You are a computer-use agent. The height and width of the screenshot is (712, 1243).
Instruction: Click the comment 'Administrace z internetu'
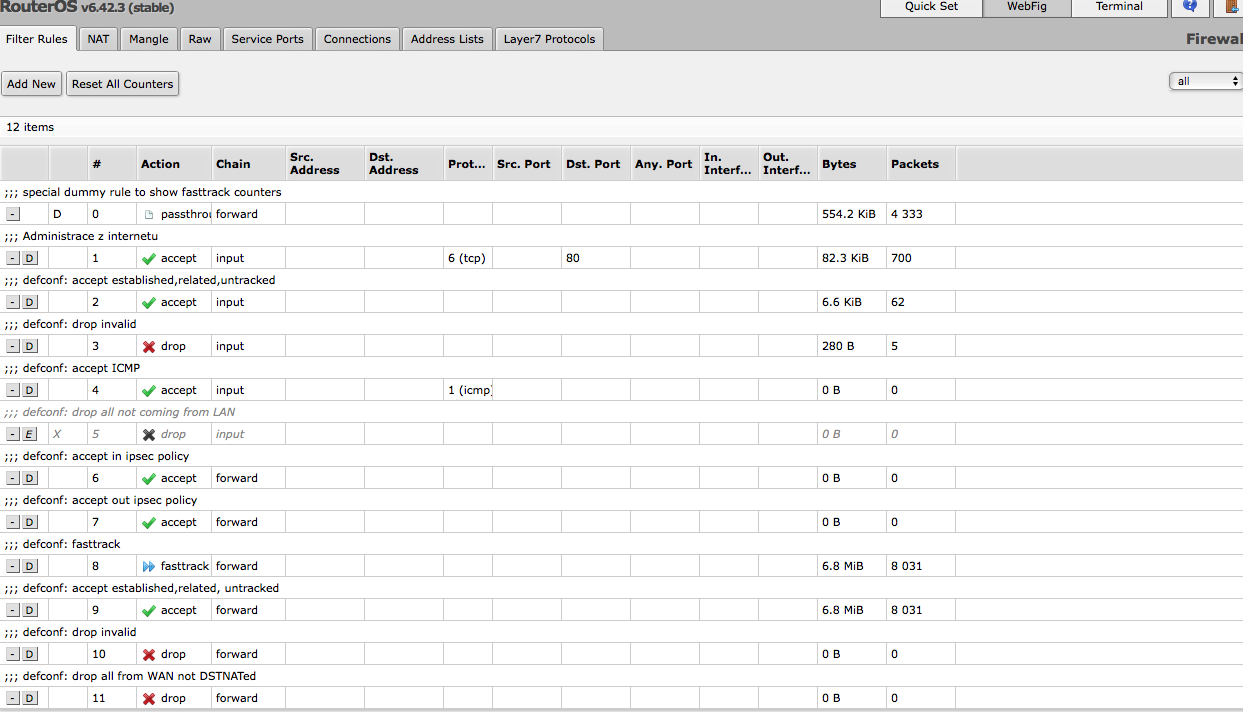[90, 236]
